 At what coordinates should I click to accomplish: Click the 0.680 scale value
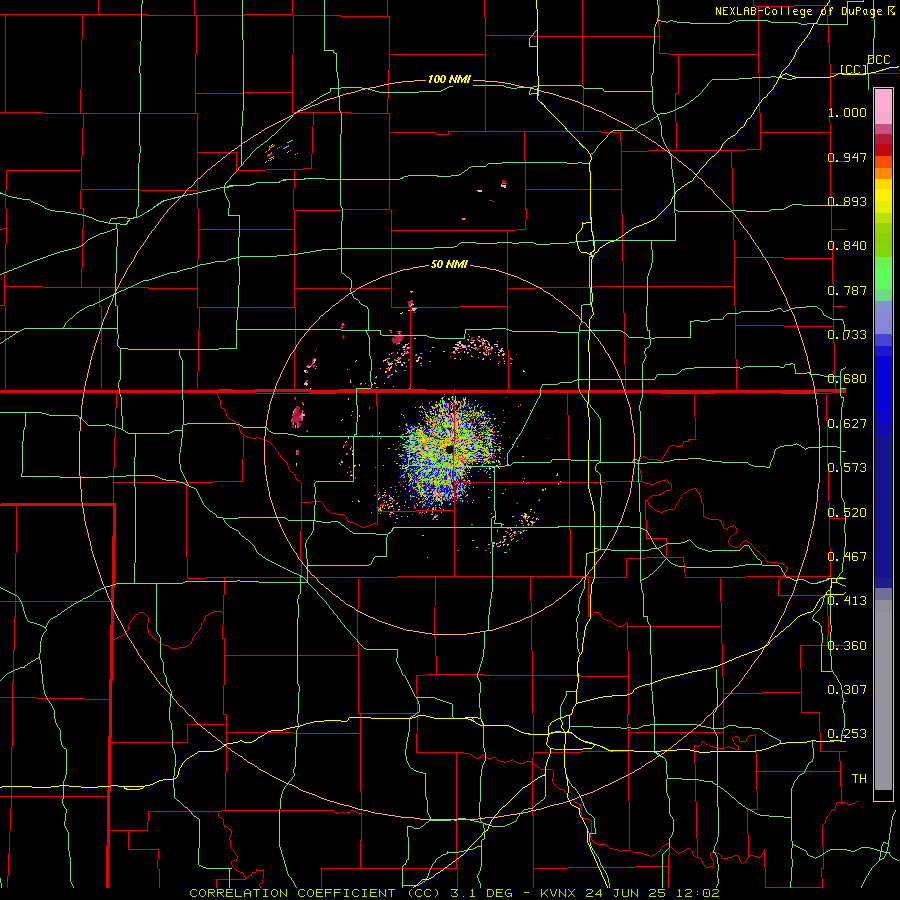coord(847,379)
